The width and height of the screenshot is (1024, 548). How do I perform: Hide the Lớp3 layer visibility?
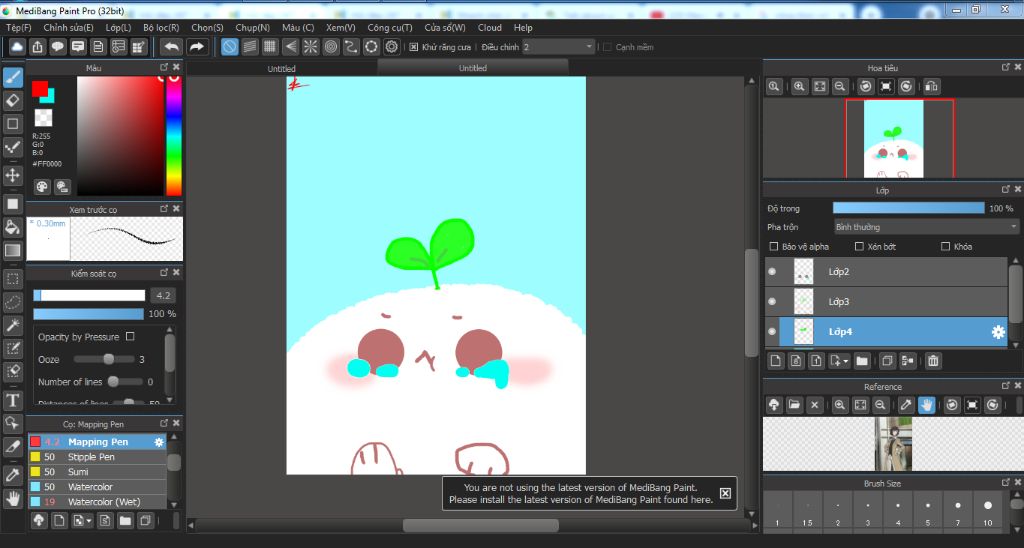[x=773, y=302]
